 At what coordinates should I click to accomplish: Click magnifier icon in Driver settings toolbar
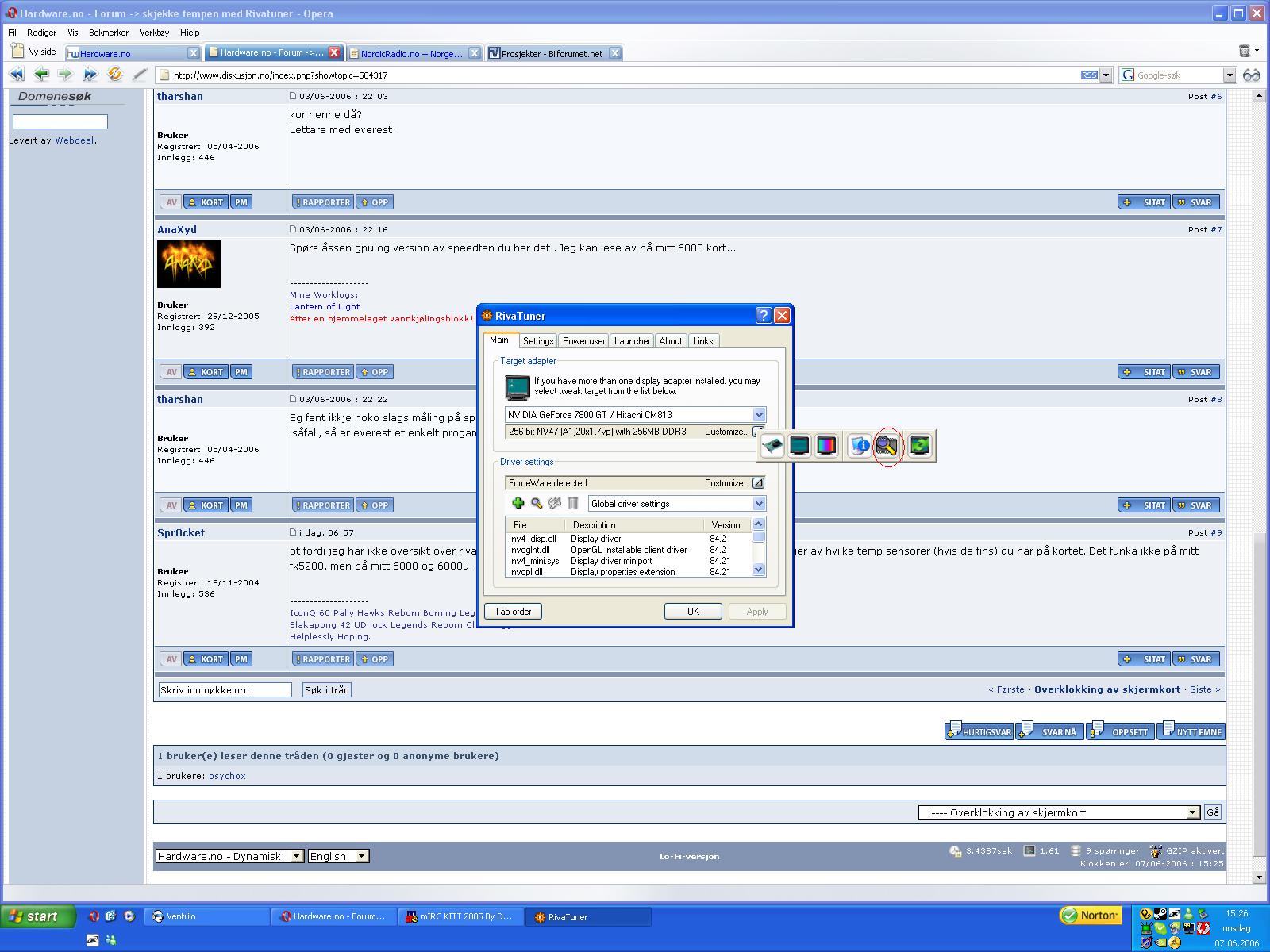coord(537,503)
